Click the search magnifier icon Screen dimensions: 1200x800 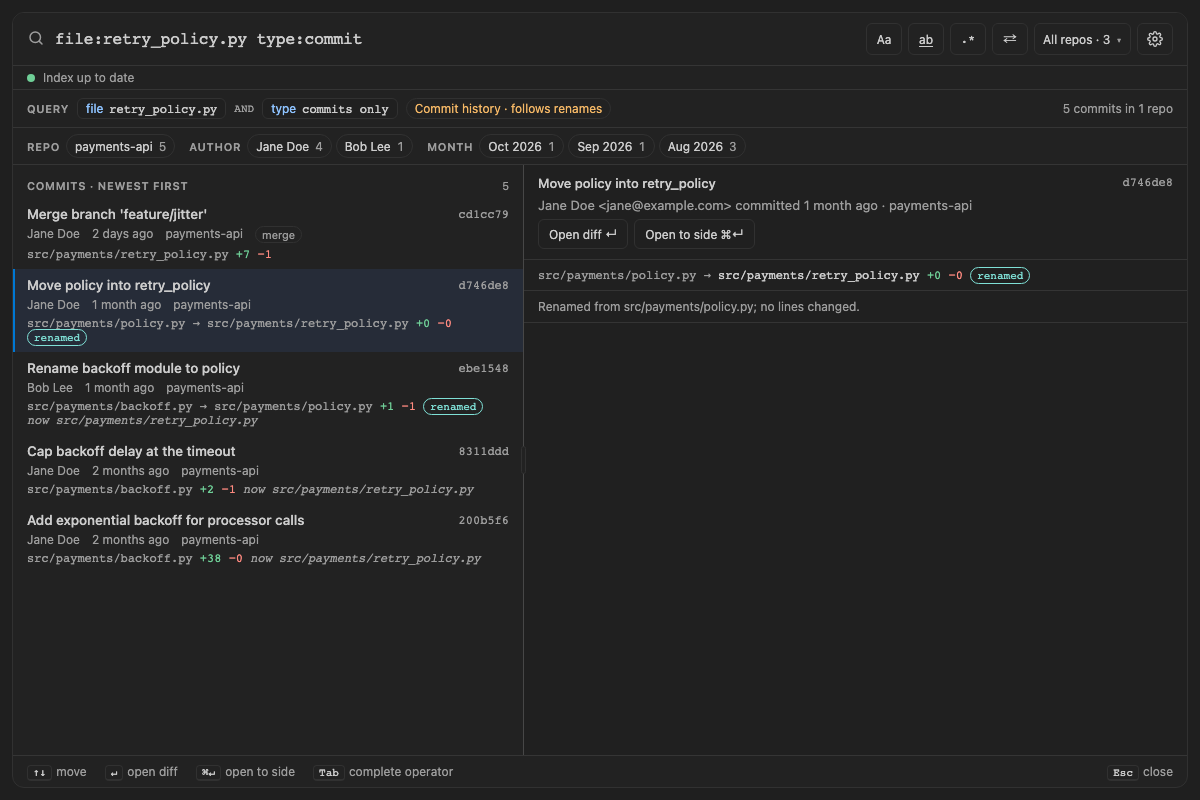tap(36, 39)
